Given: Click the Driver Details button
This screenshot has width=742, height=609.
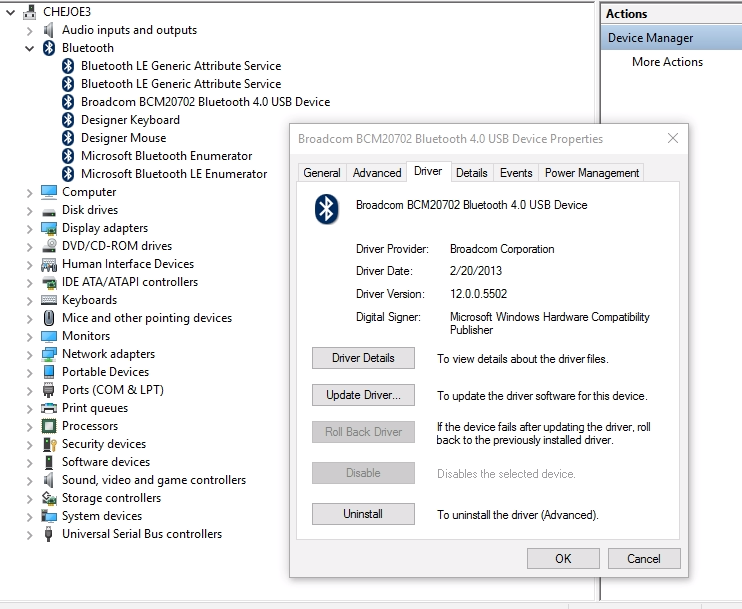Looking at the screenshot, I should tap(363, 358).
